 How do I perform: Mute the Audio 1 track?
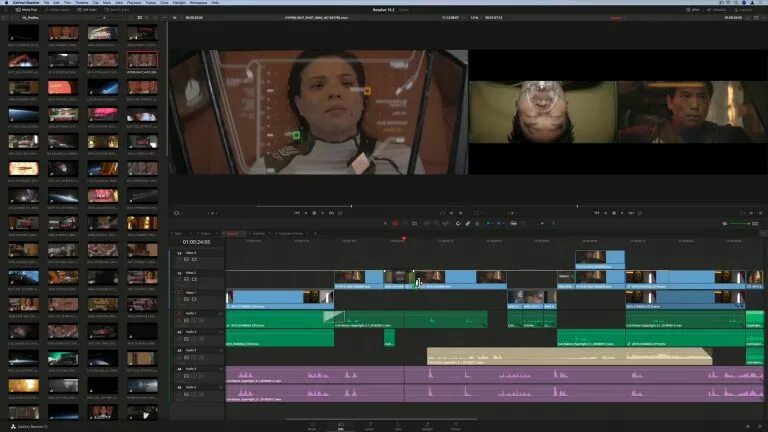201,320
